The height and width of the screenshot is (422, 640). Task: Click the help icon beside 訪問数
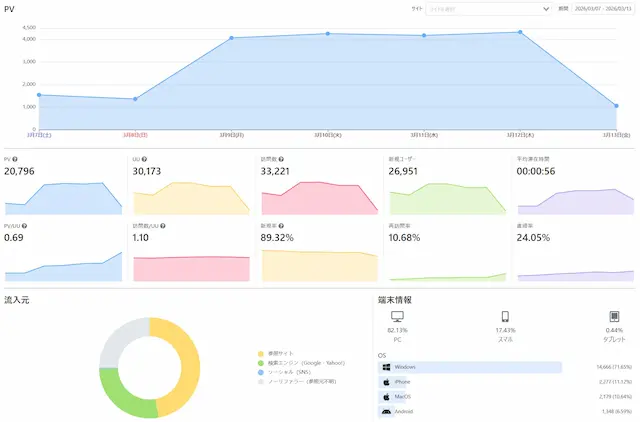(281, 160)
